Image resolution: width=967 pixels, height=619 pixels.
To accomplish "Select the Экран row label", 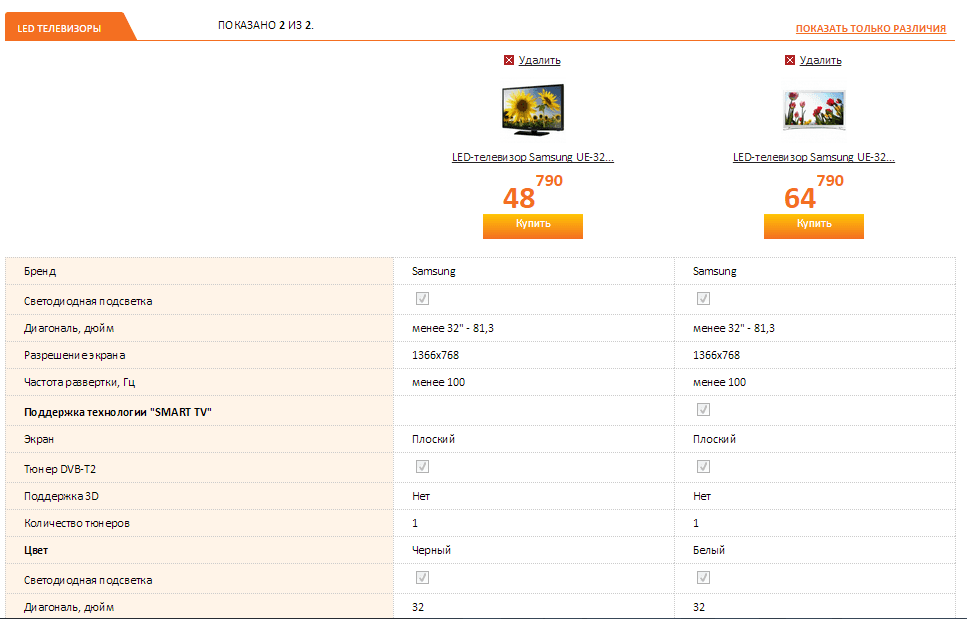I will [x=39, y=439].
